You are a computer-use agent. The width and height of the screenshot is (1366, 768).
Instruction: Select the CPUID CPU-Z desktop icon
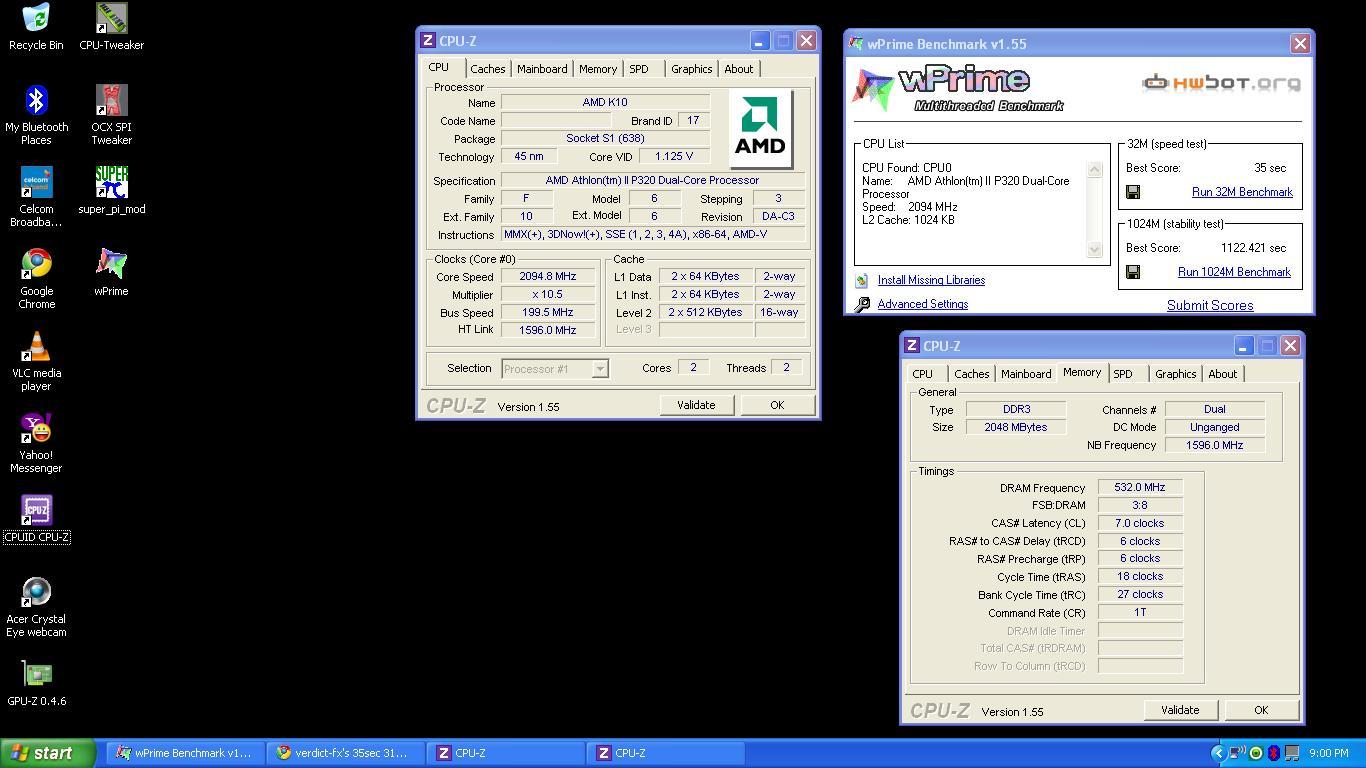36,519
